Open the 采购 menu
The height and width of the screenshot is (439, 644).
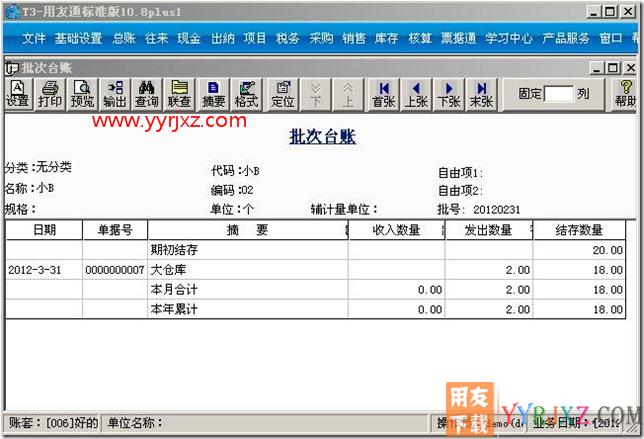[321, 38]
